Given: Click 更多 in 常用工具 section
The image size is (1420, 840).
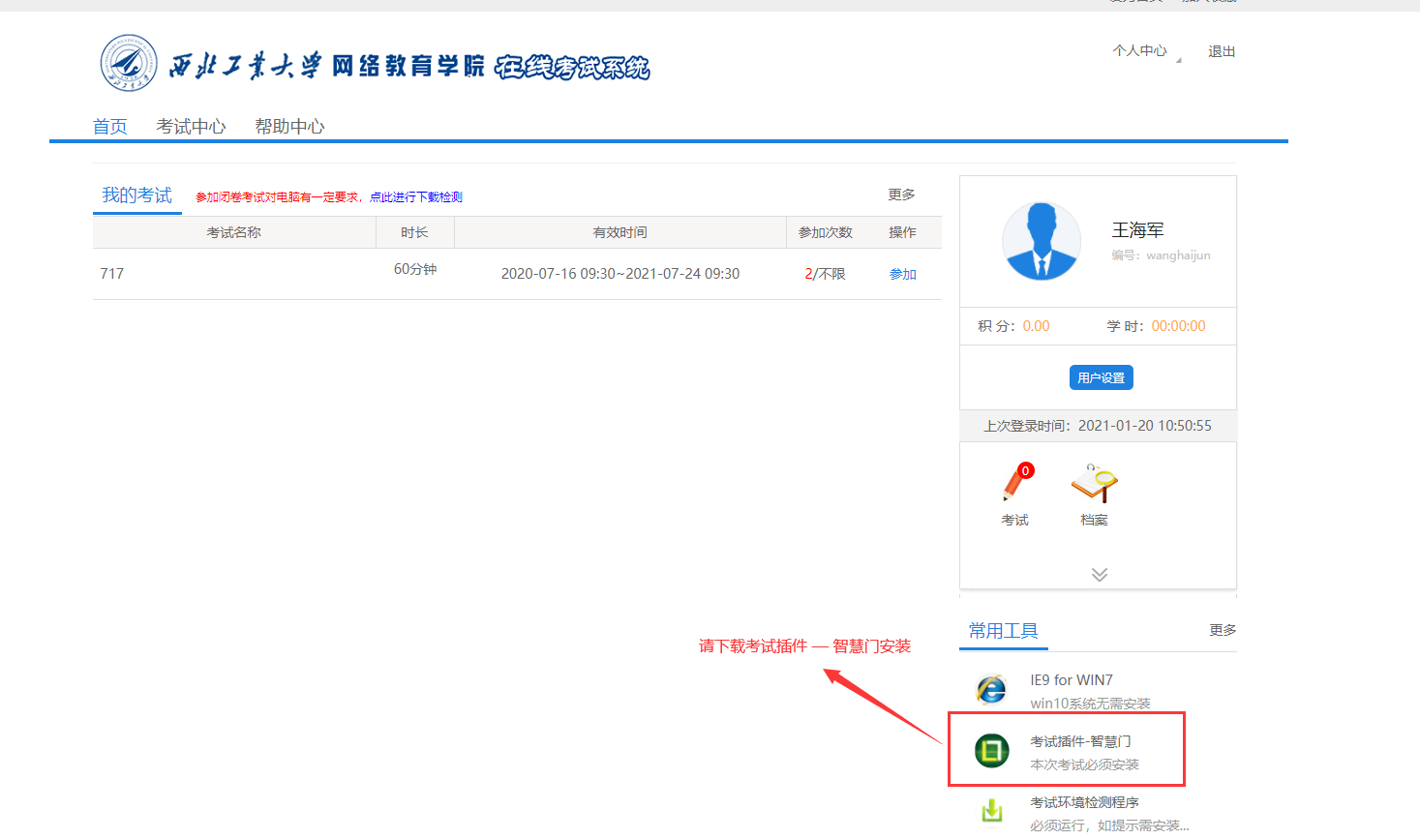Looking at the screenshot, I should 1223,630.
